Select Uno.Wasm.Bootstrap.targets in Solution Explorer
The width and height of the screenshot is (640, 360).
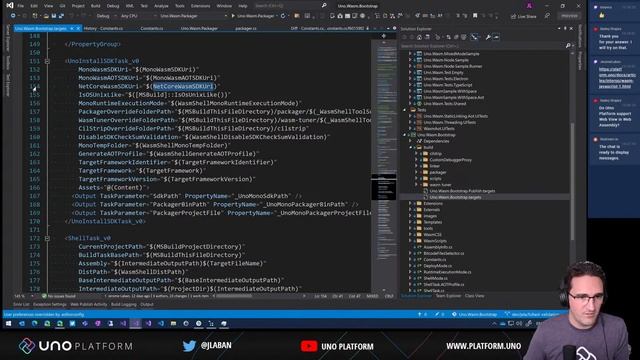click(455, 197)
